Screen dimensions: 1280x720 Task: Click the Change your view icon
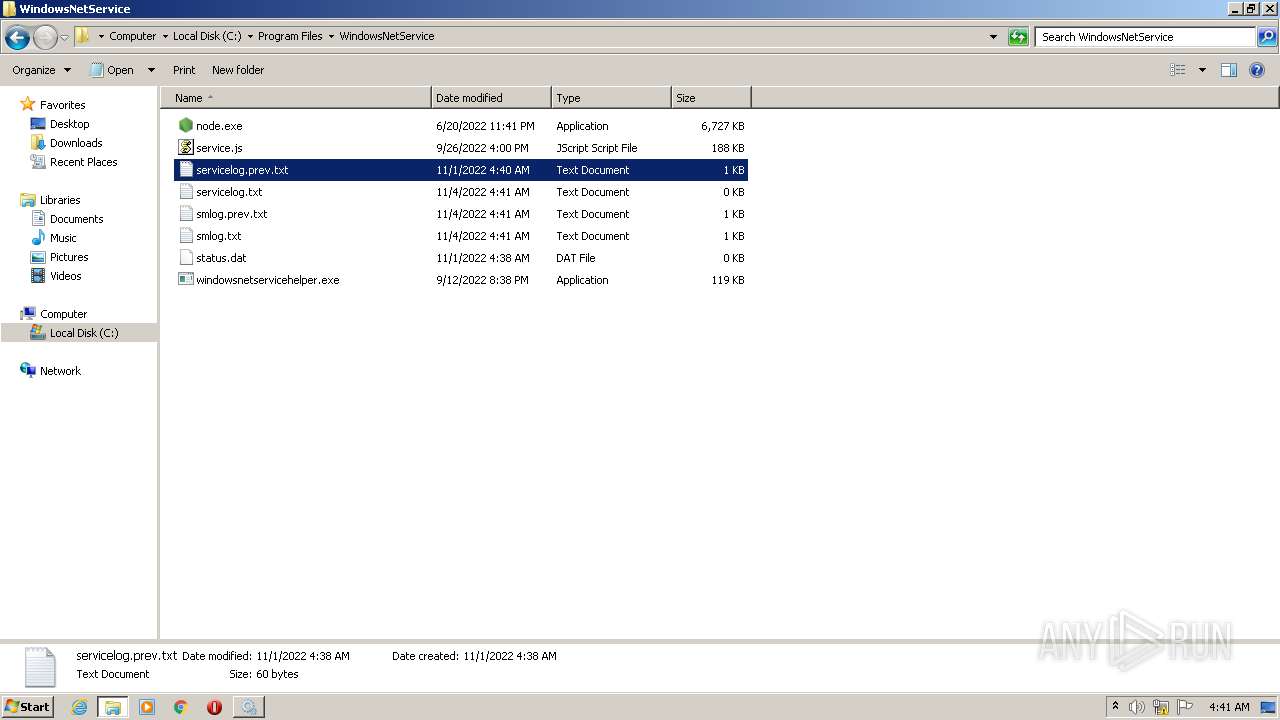pyautogui.click(x=1178, y=70)
